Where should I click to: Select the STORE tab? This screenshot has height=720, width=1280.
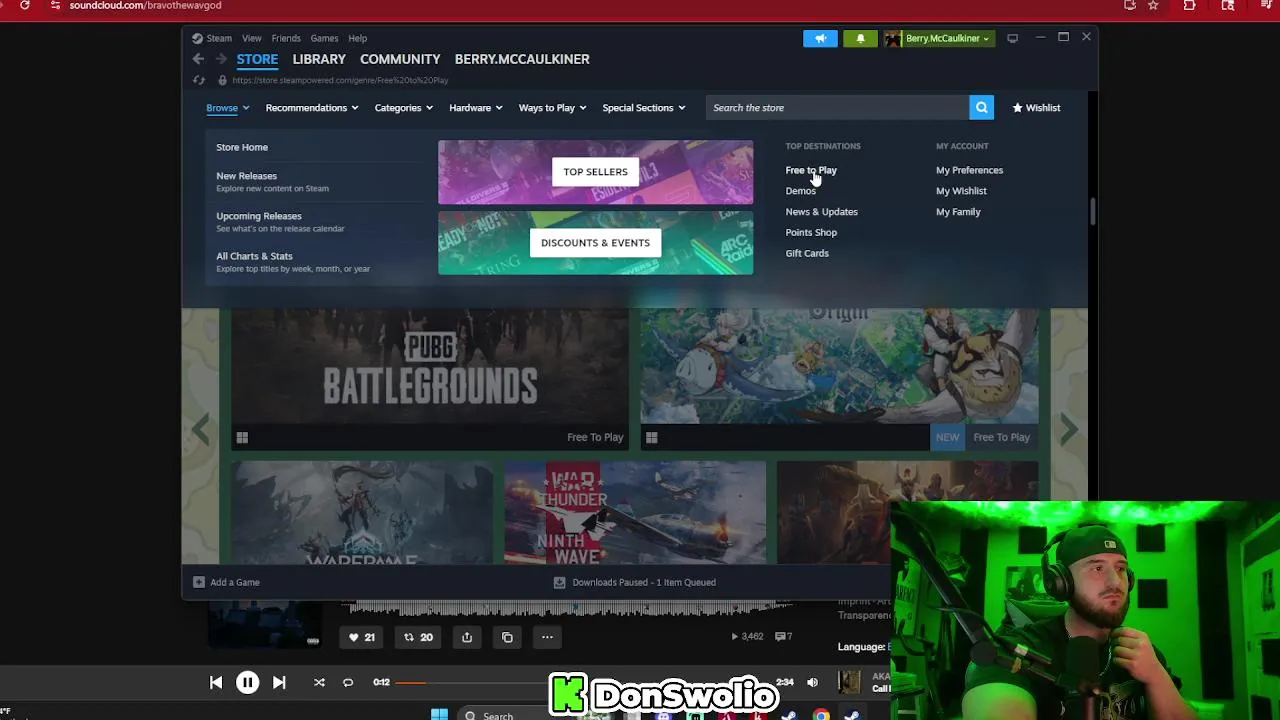pyautogui.click(x=257, y=59)
